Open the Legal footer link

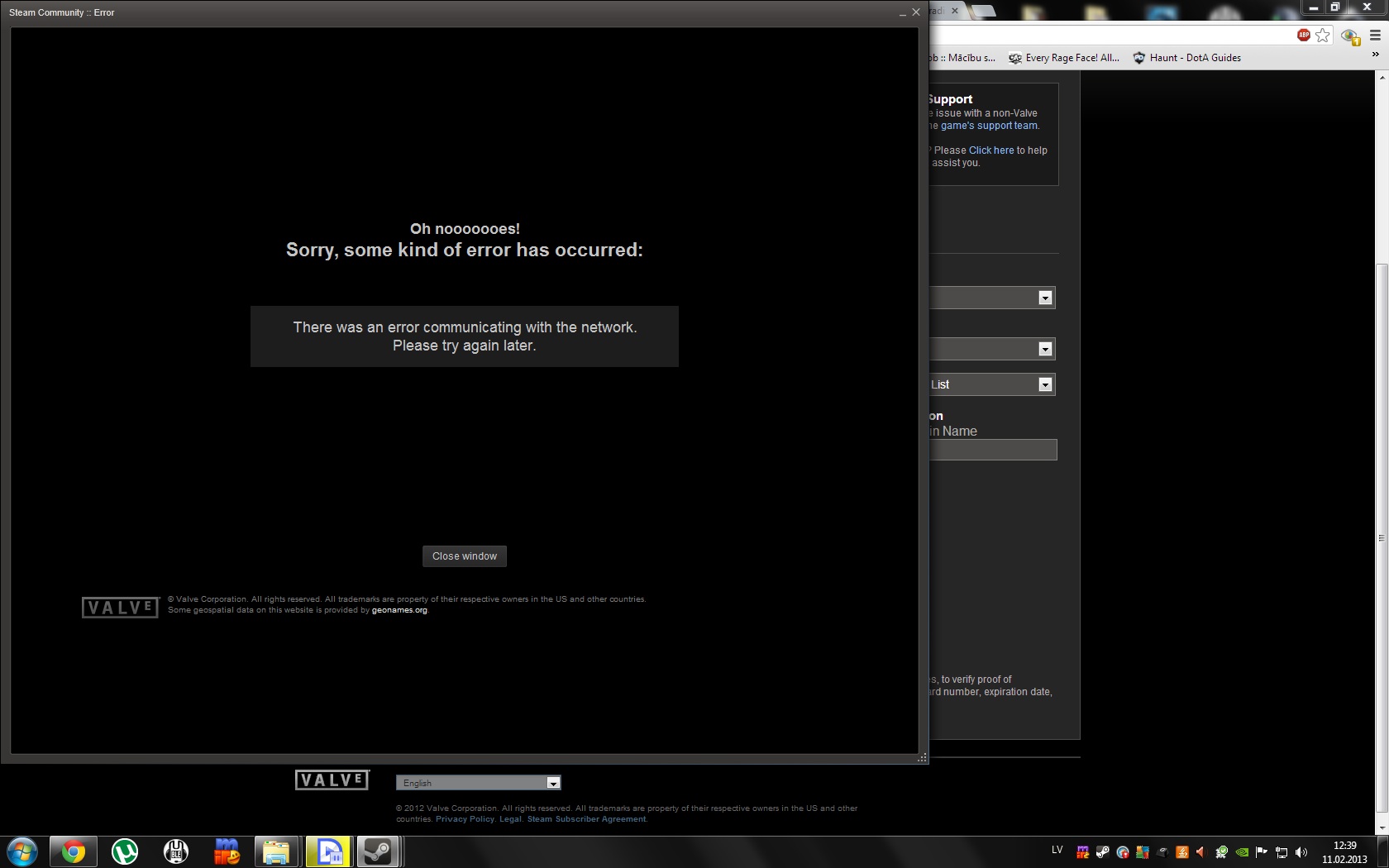[x=510, y=819]
